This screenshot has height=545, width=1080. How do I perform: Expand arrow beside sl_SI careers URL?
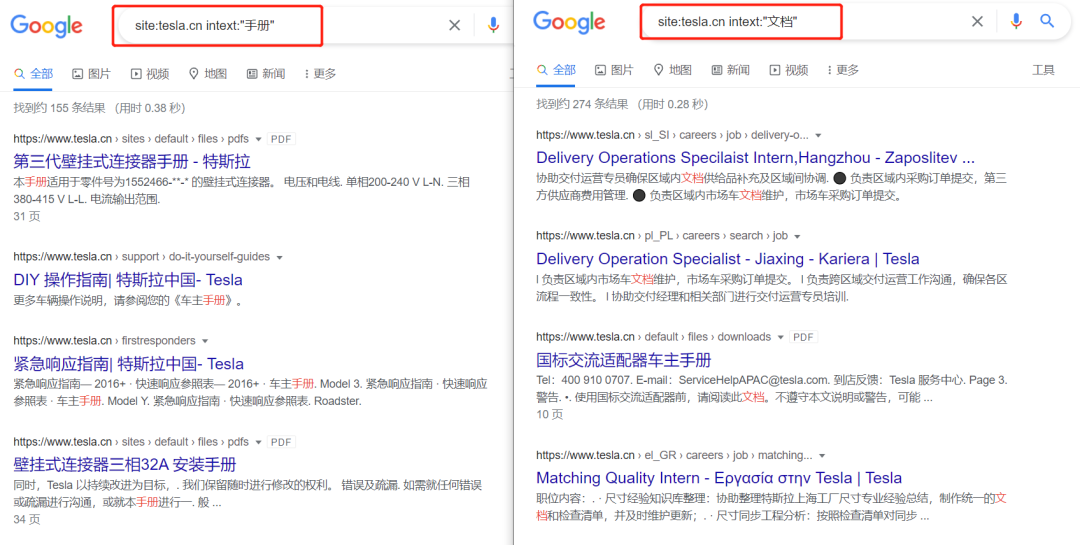[818, 135]
